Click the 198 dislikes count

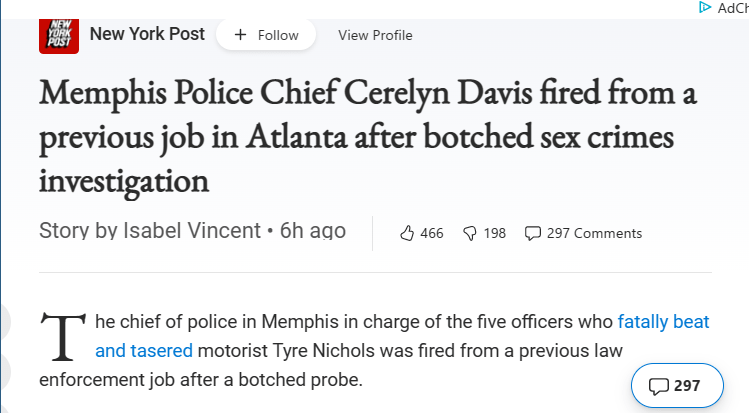coord(495,233)
